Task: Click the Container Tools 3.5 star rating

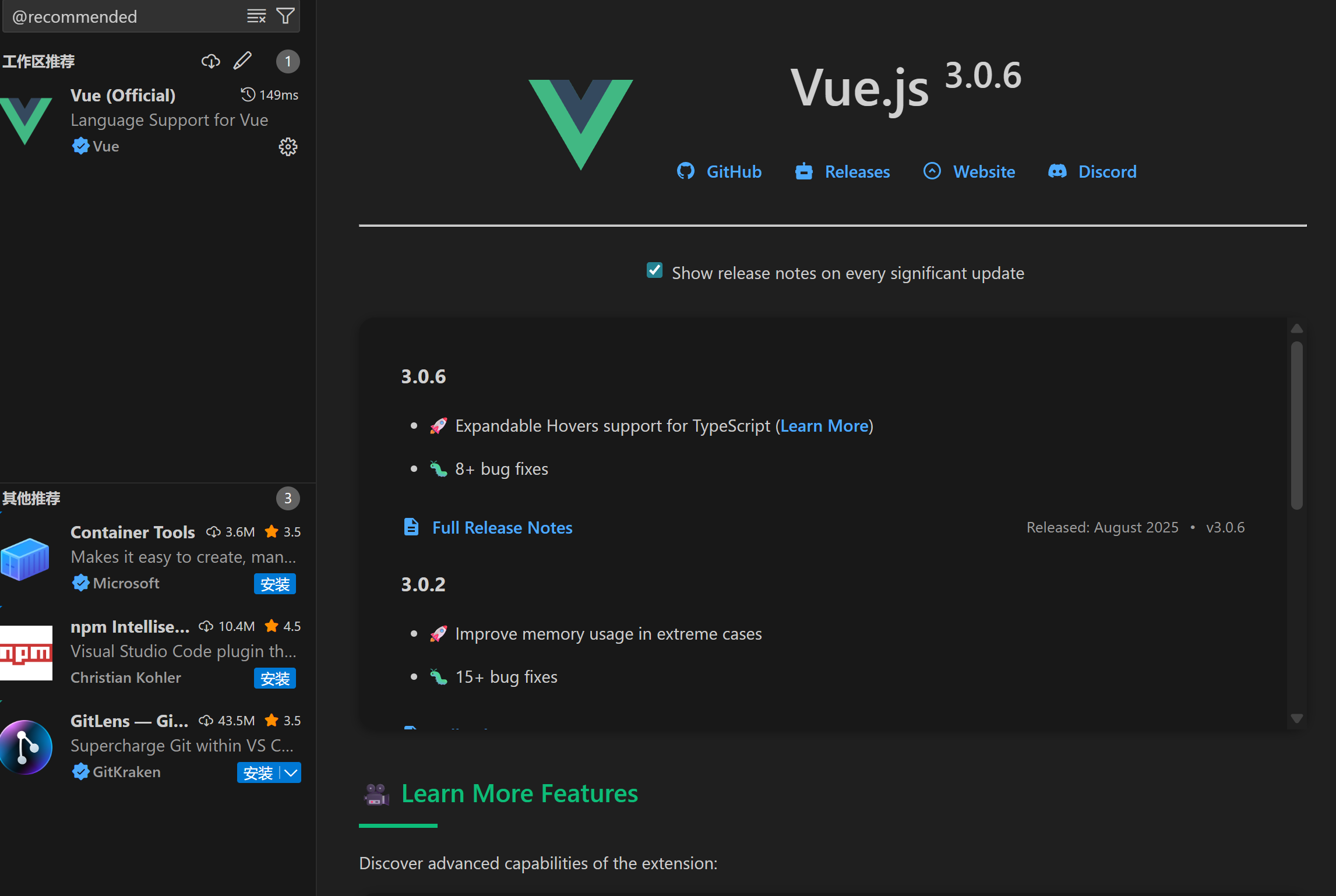Action: tap(283, 532)
